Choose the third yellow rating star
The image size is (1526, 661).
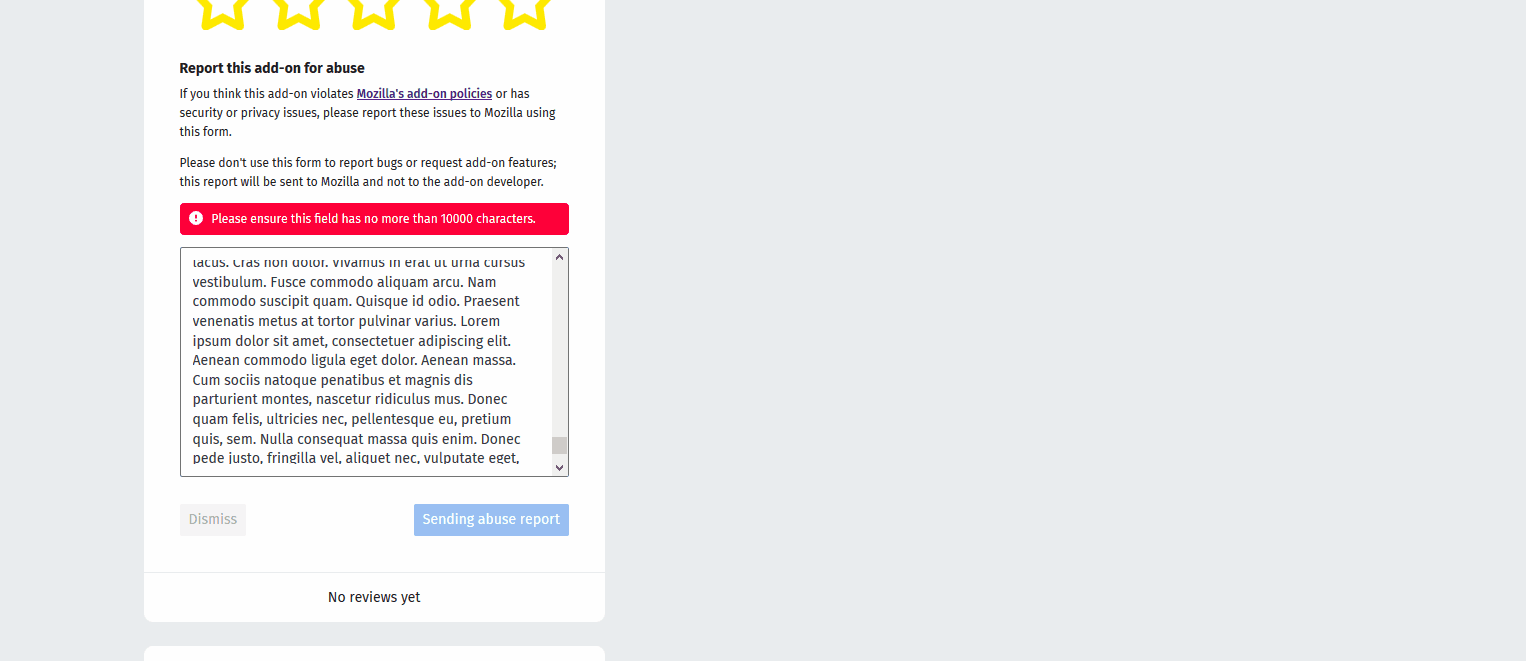pyautogui.click(x=374, y=12)
